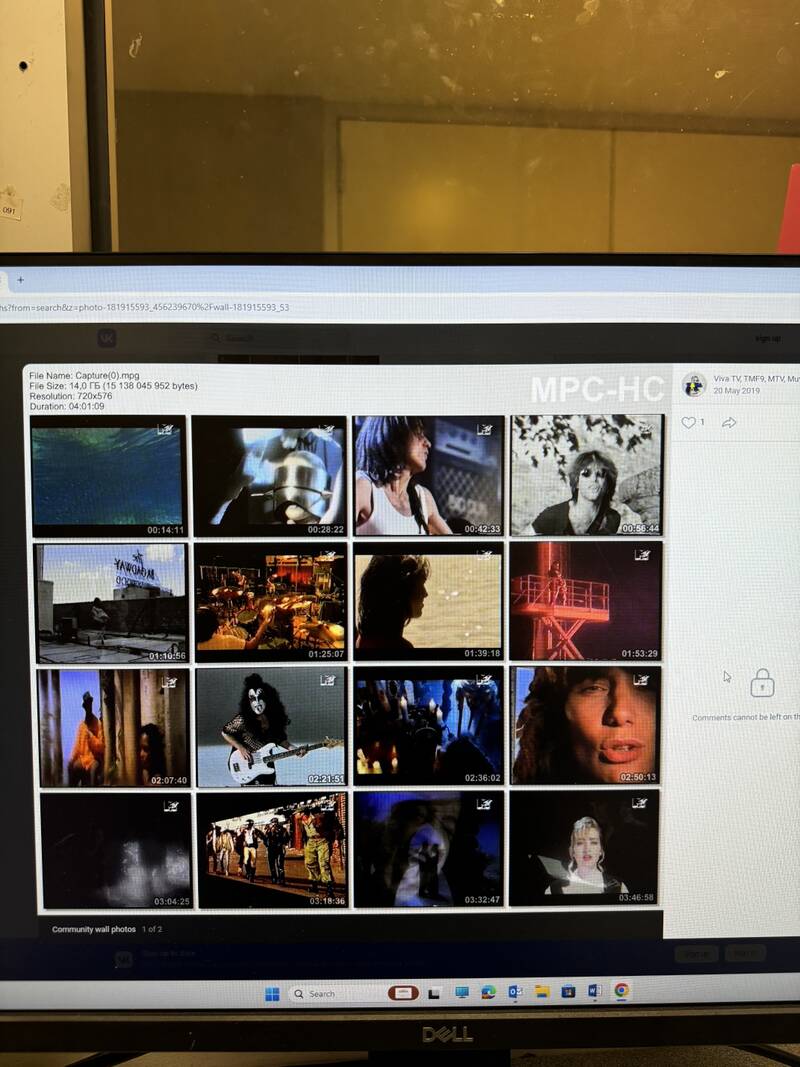Open File Explorer from the taskbar
Viewport: 800px width, 1067px height.
coord(541,991)
